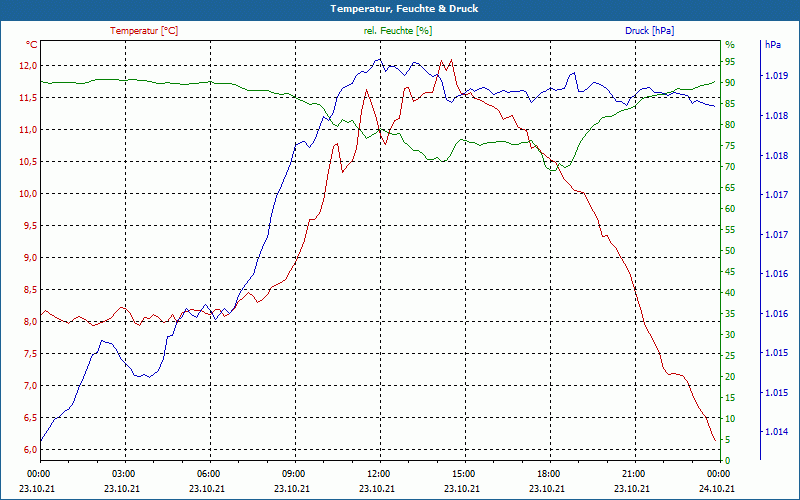This screenshot has width=800, height=500.
Task: Select the green "rel. Feuchte [%]" legend label
Action: point(398,31)
